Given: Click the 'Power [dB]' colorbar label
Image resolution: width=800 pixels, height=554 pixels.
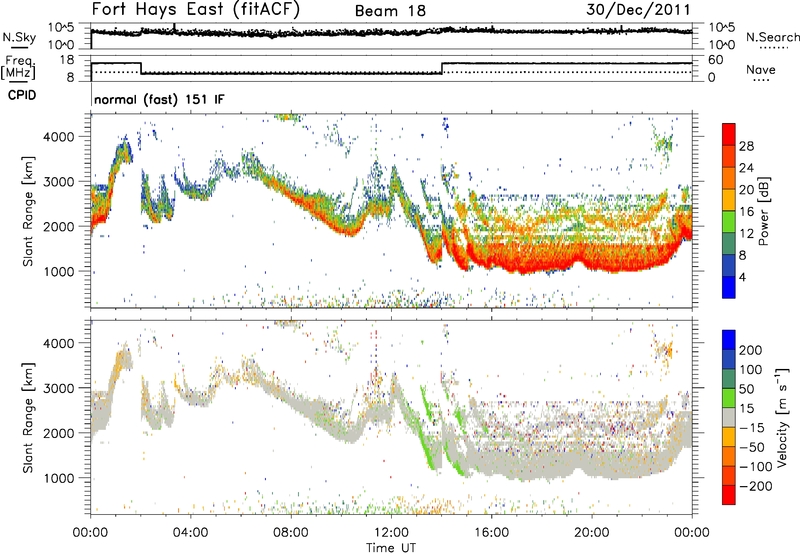Looking at the screenshot, I should click(x=763, y=211).
